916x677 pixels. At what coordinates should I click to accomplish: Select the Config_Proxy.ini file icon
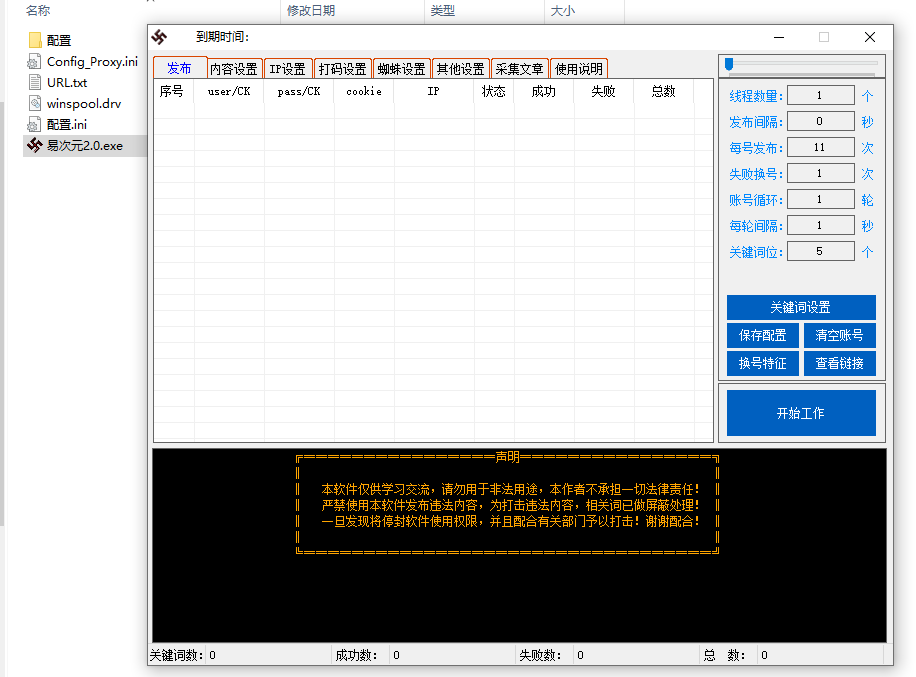35,61
